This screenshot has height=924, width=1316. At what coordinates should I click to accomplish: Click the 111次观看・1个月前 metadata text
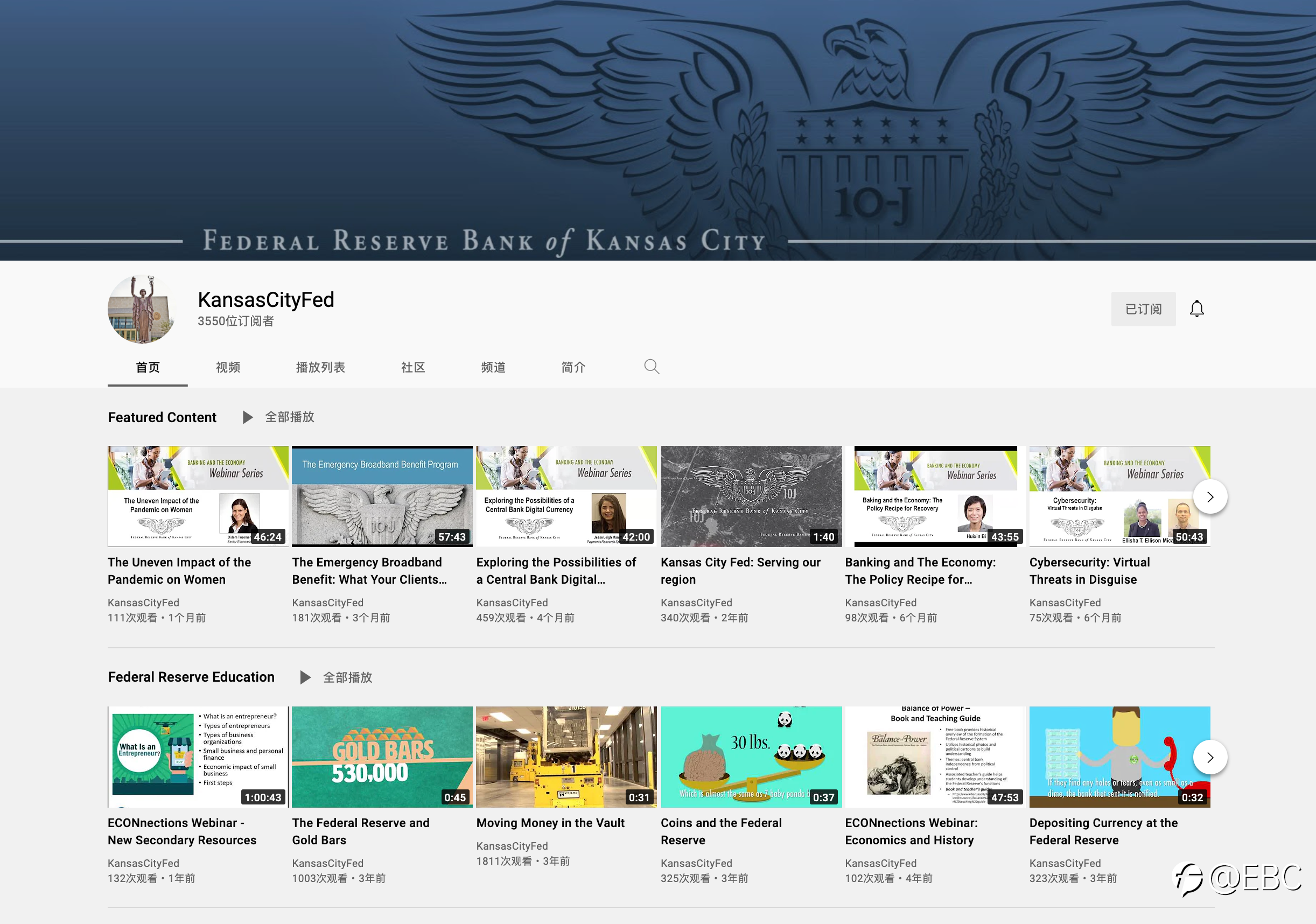click(x=157, y=617)
